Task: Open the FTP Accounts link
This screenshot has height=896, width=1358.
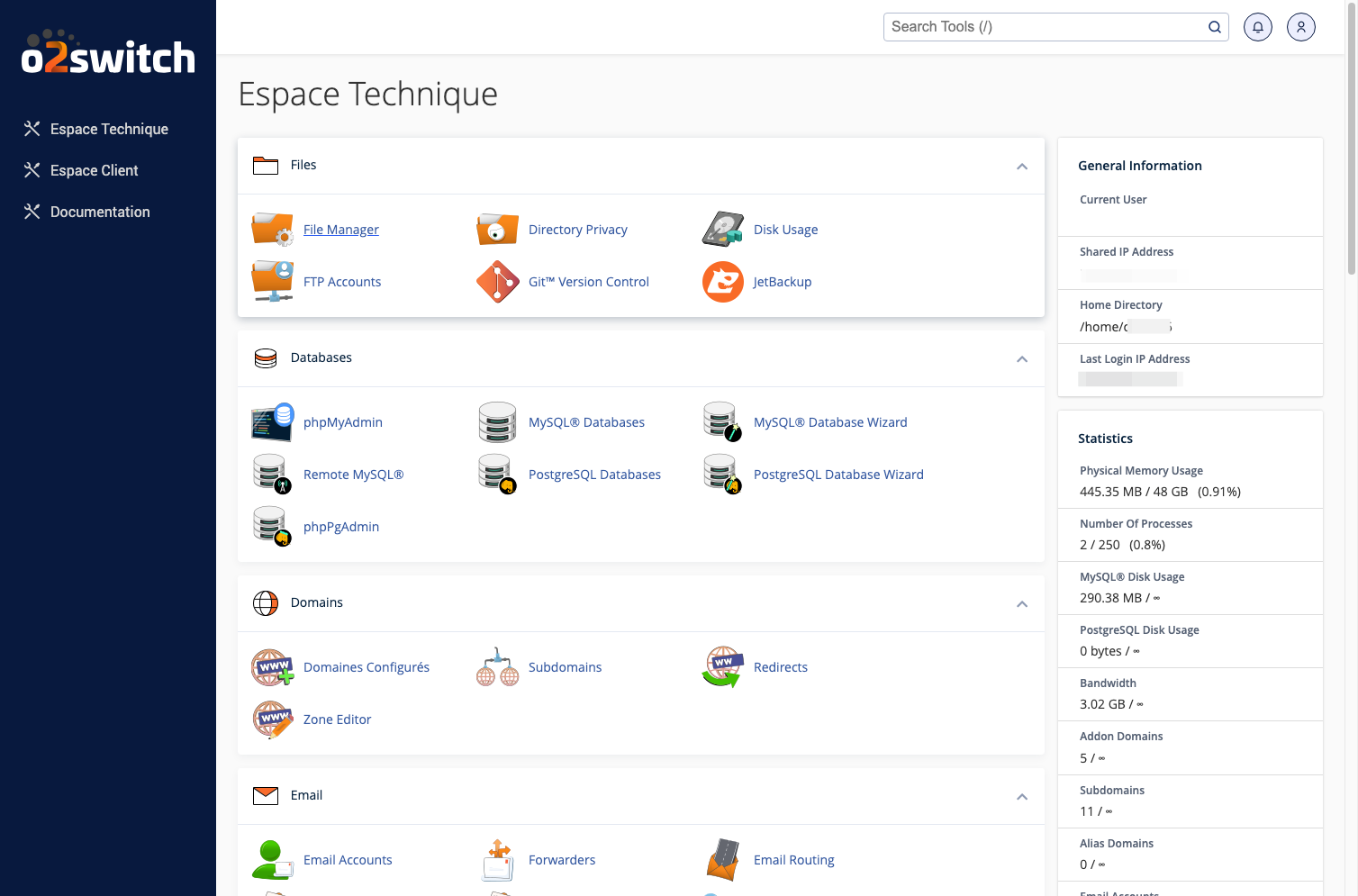Action: click(342, 282)
